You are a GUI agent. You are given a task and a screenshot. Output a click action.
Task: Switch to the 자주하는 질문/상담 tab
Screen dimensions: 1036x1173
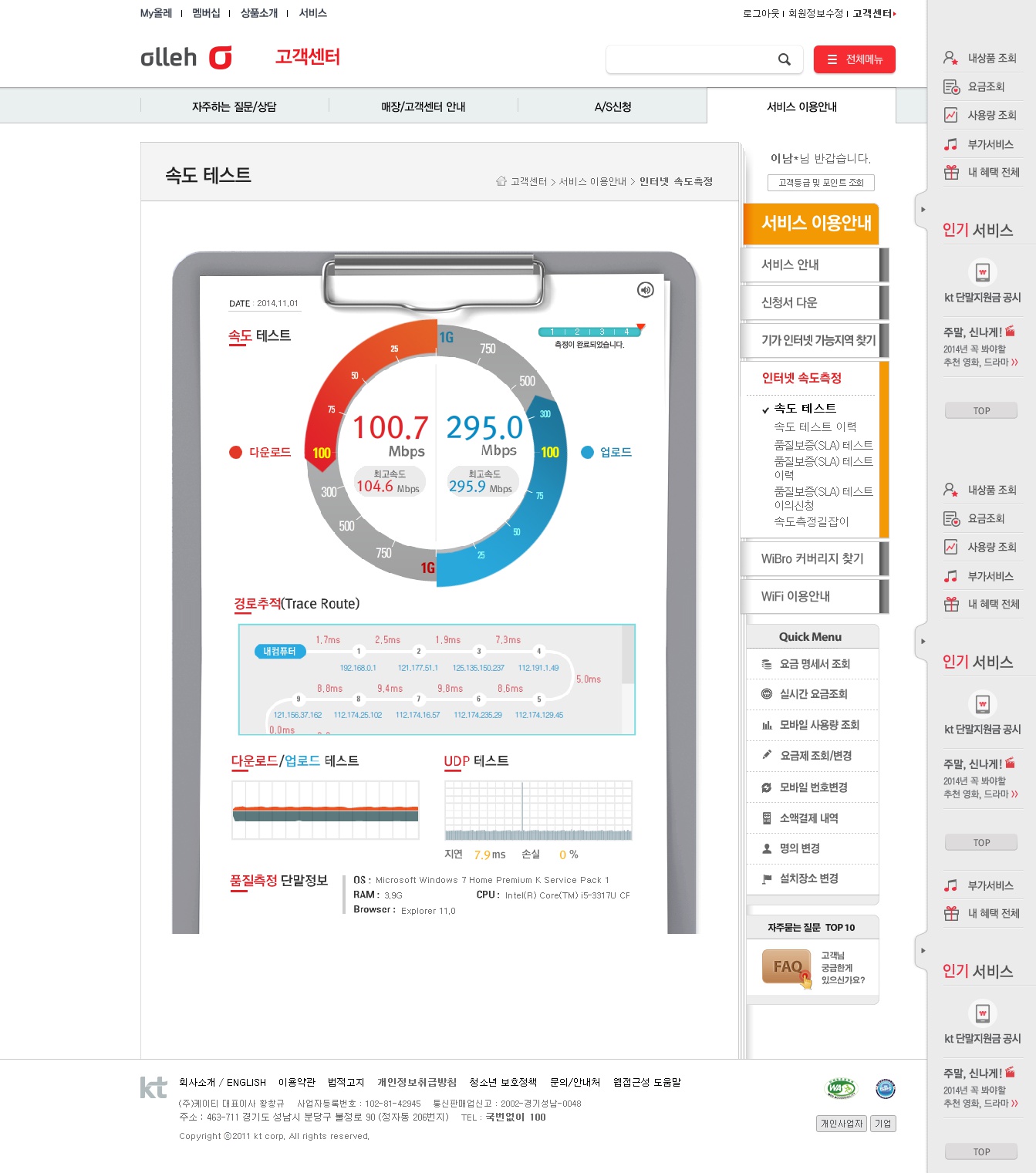point(235,106)
